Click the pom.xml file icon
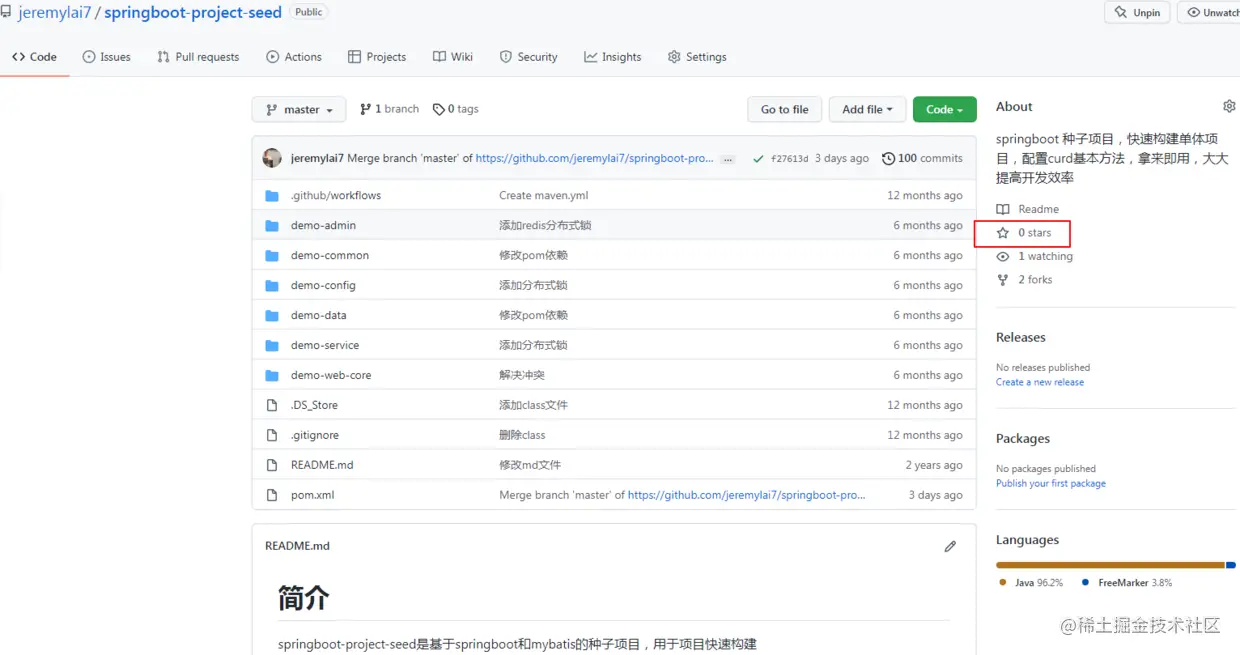1240x655 pixels. click(x=272, y=495)
